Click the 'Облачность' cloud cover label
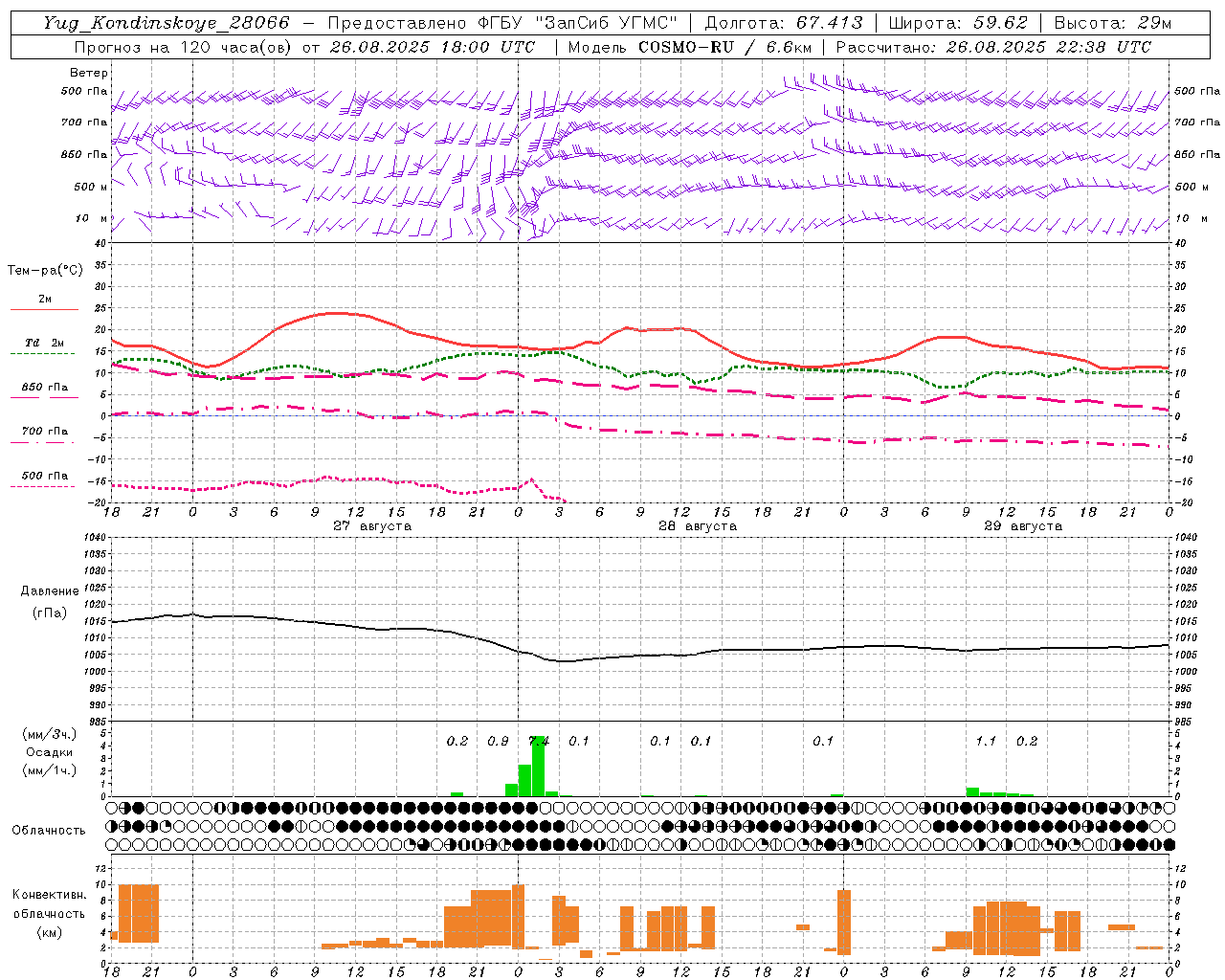Screen dimensions: 1225x980 tap(49, 830)
